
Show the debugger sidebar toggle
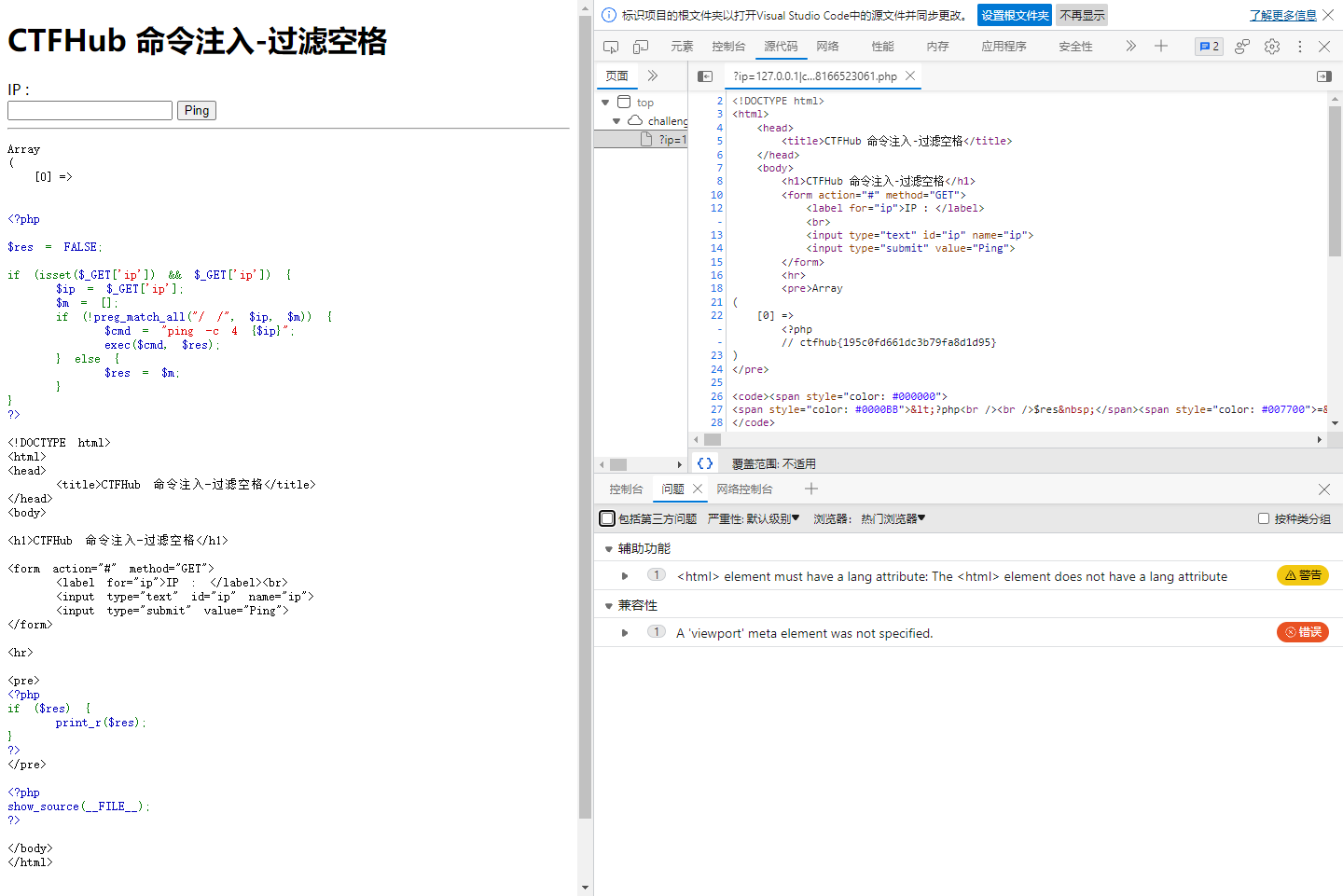click(1324, 76)
